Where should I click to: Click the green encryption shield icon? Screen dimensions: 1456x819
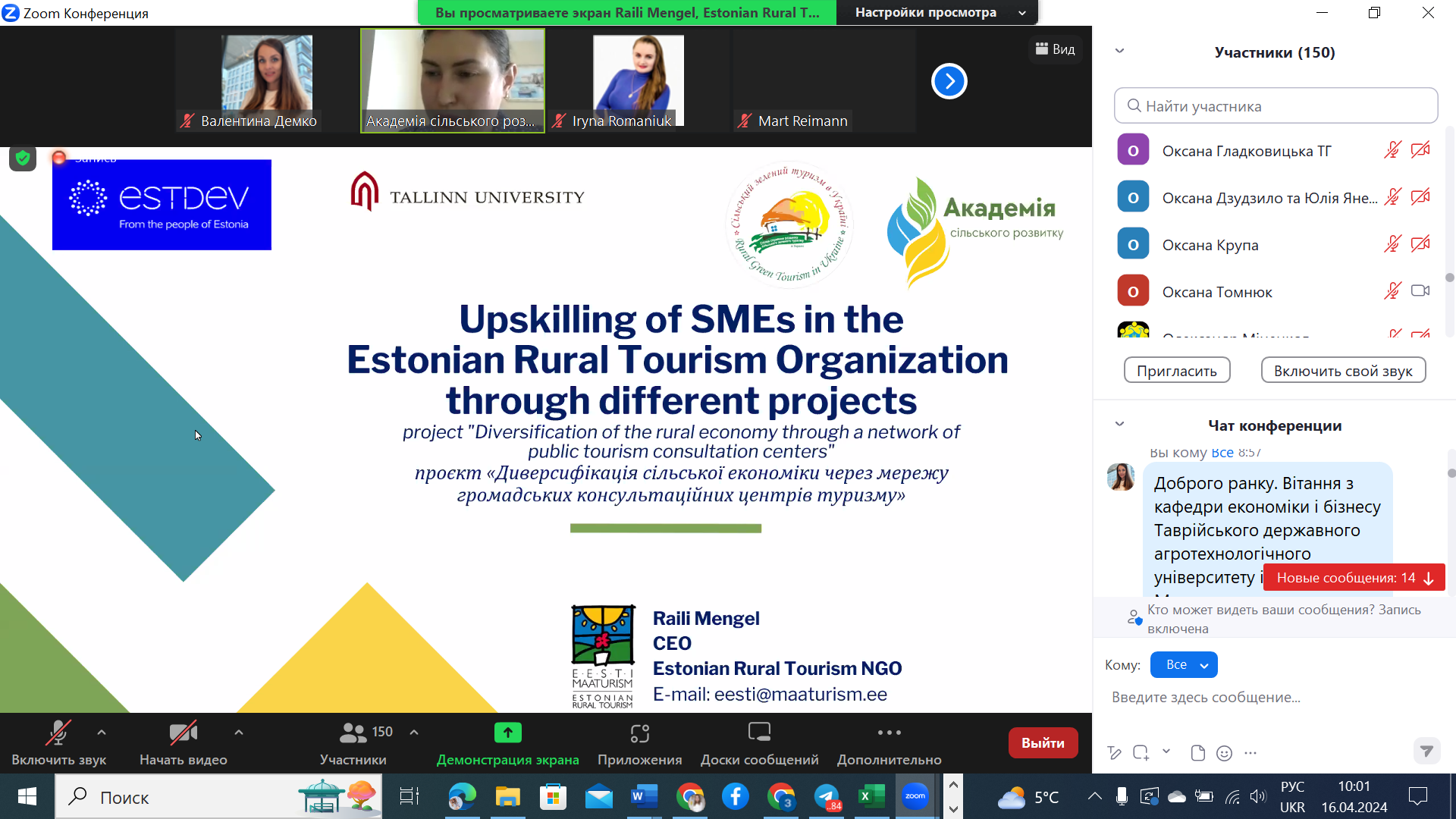tap(23, 158)
